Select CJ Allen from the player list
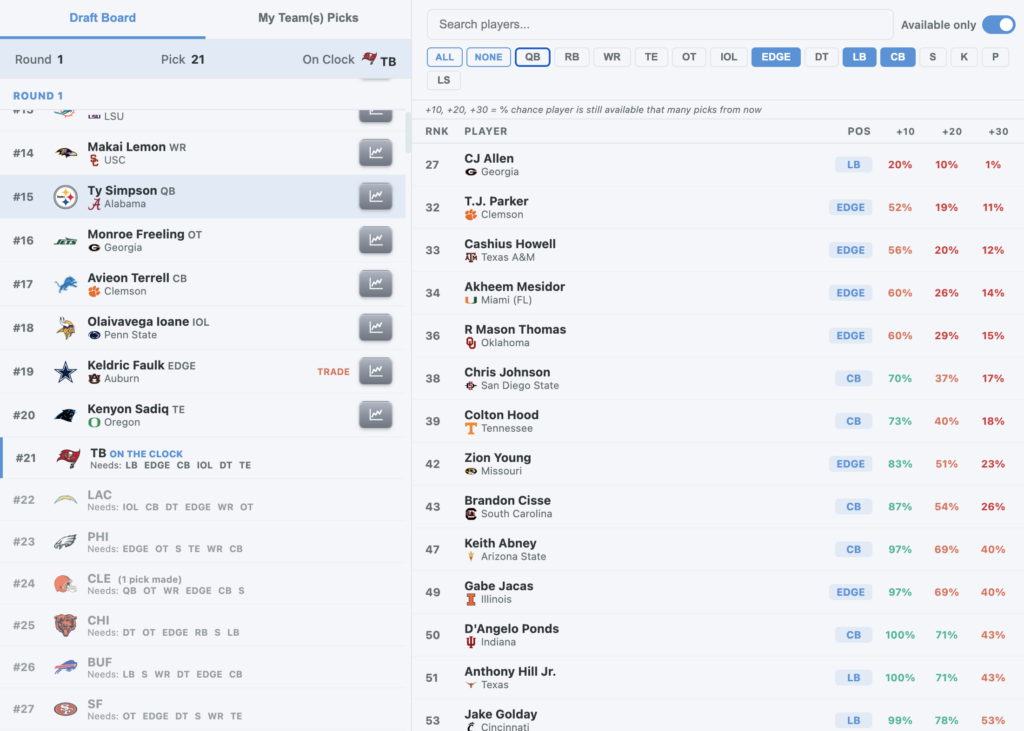This screenshot has height=731, width=1024. (x=489, y=158)
